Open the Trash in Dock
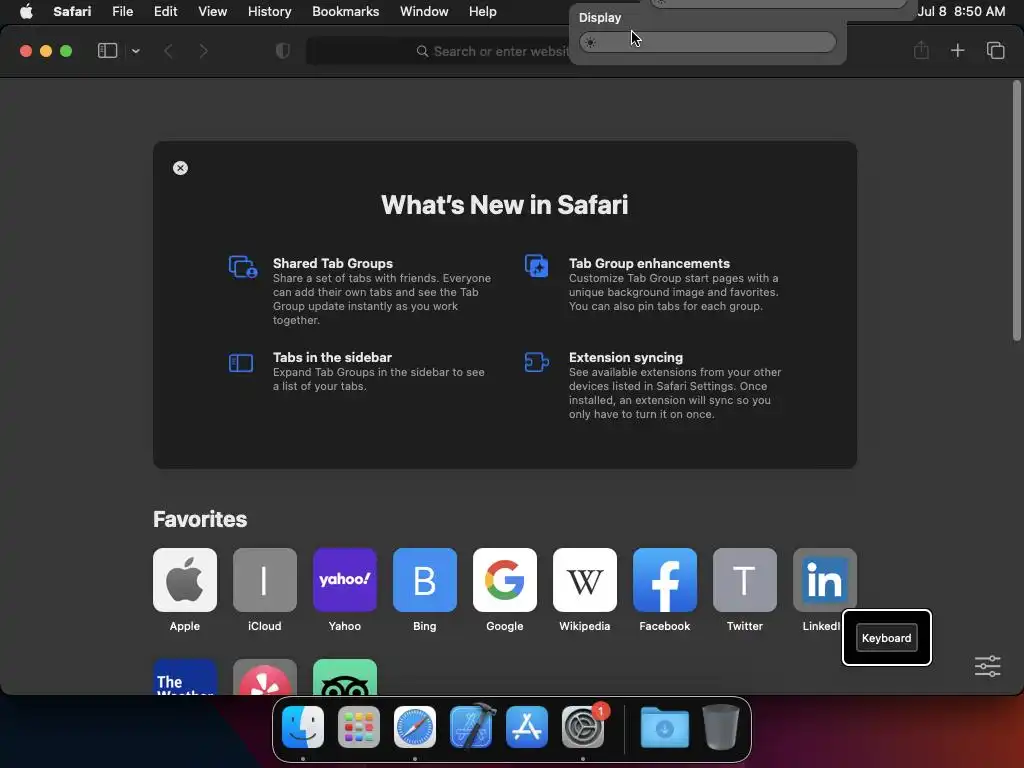This screenshot has height=768, width=1024. pos(720,727)
